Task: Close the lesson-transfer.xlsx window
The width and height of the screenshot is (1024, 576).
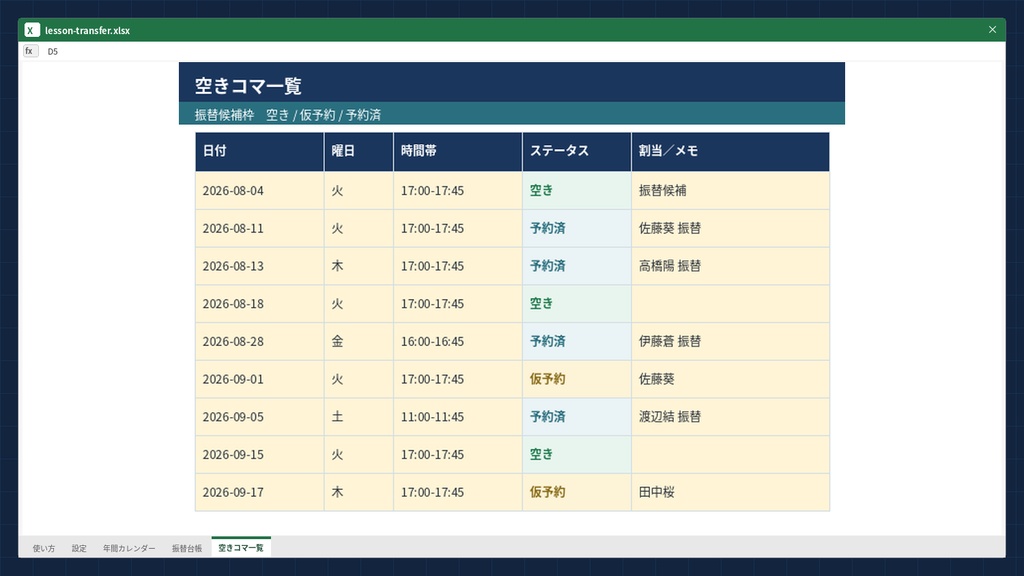Action: [992, 29]
